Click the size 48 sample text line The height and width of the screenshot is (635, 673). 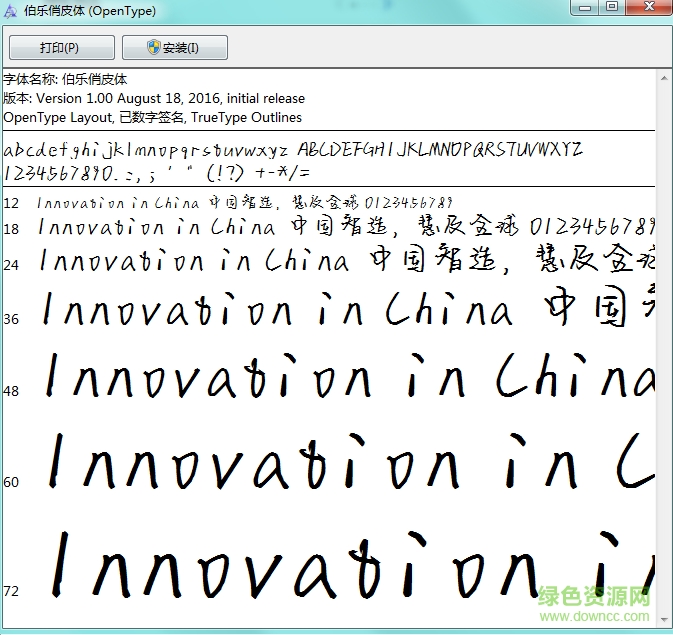pos(350,374)
